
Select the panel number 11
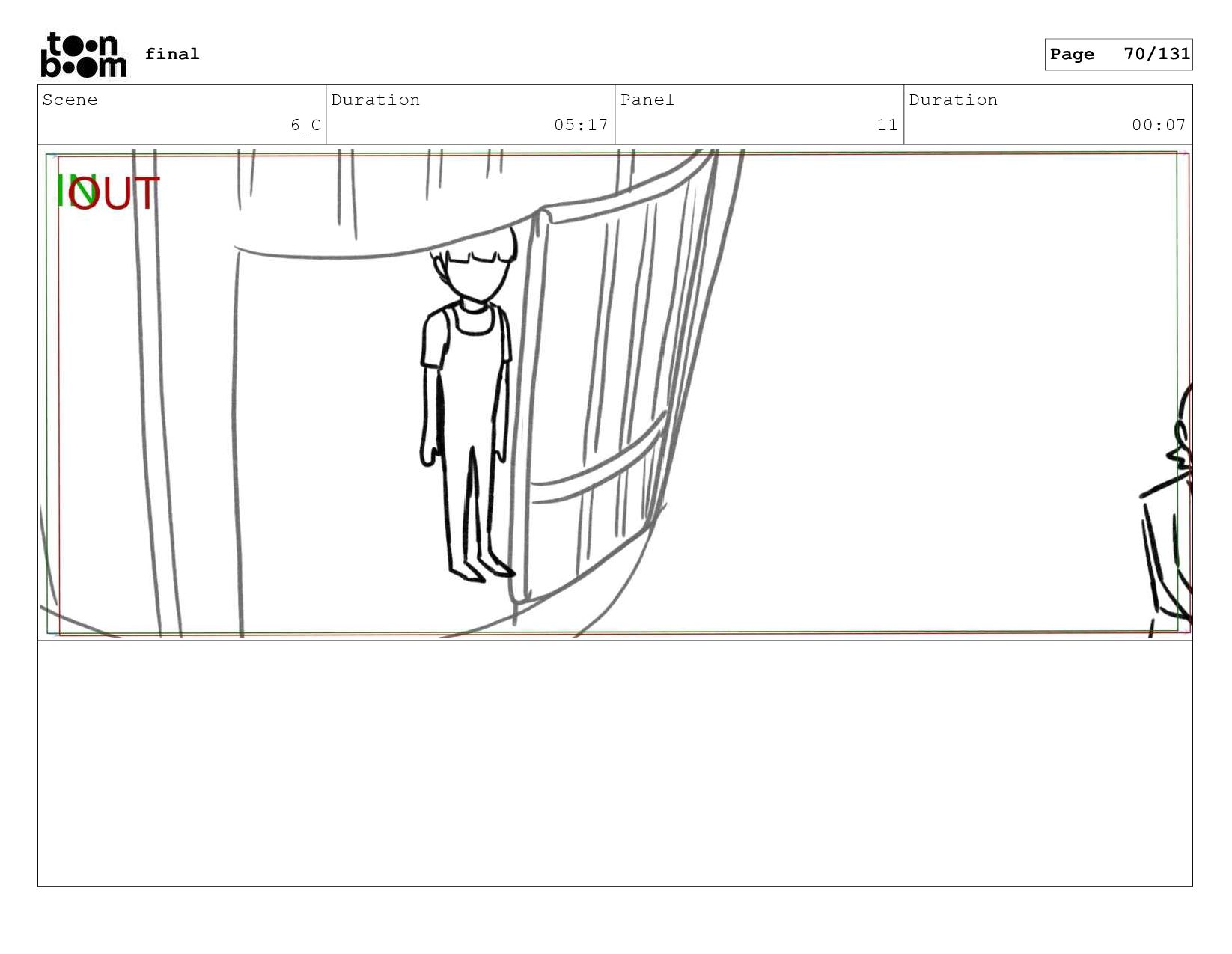(x=887, y=125)
